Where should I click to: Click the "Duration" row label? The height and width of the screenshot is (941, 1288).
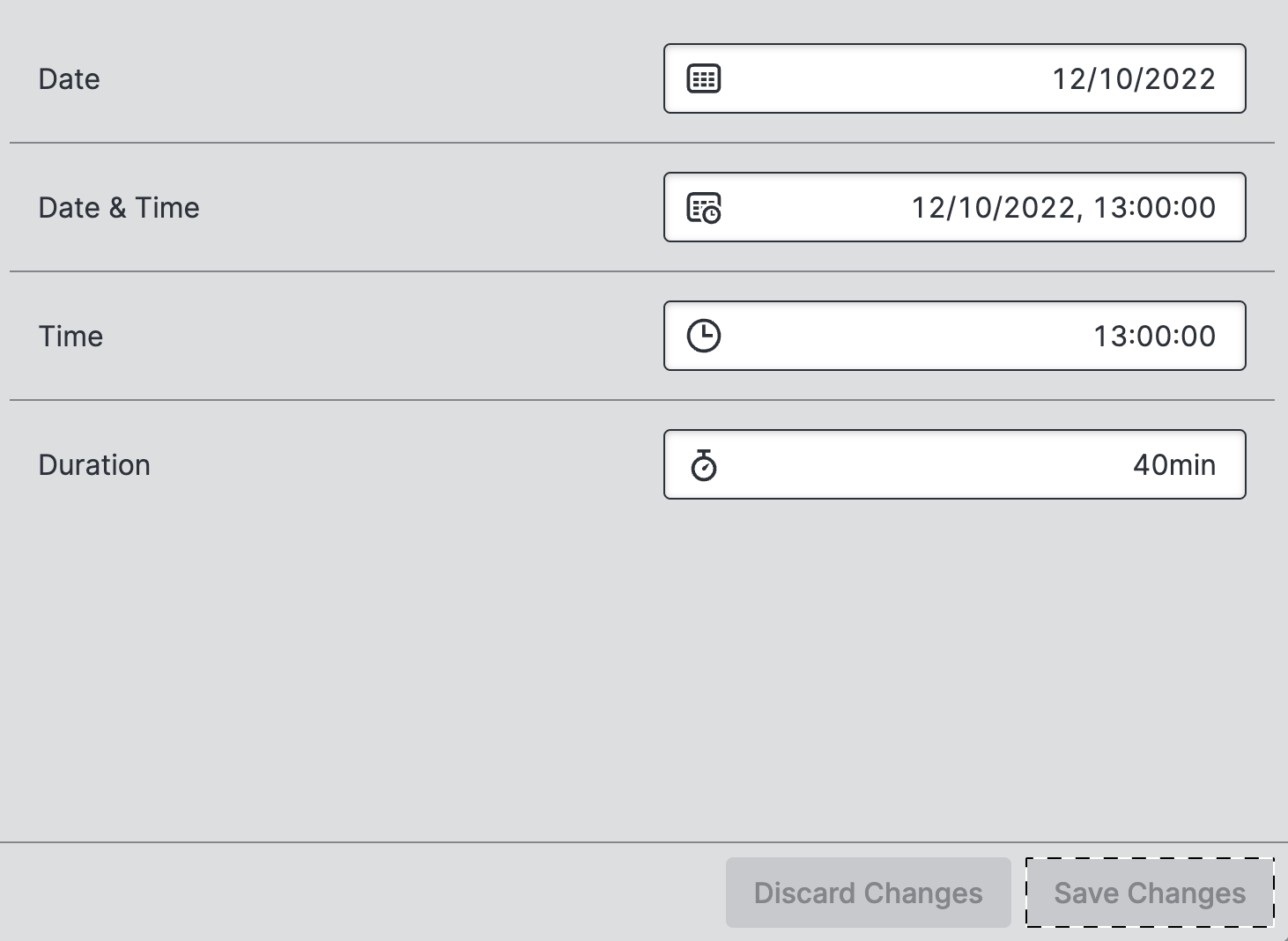[94, 465]
